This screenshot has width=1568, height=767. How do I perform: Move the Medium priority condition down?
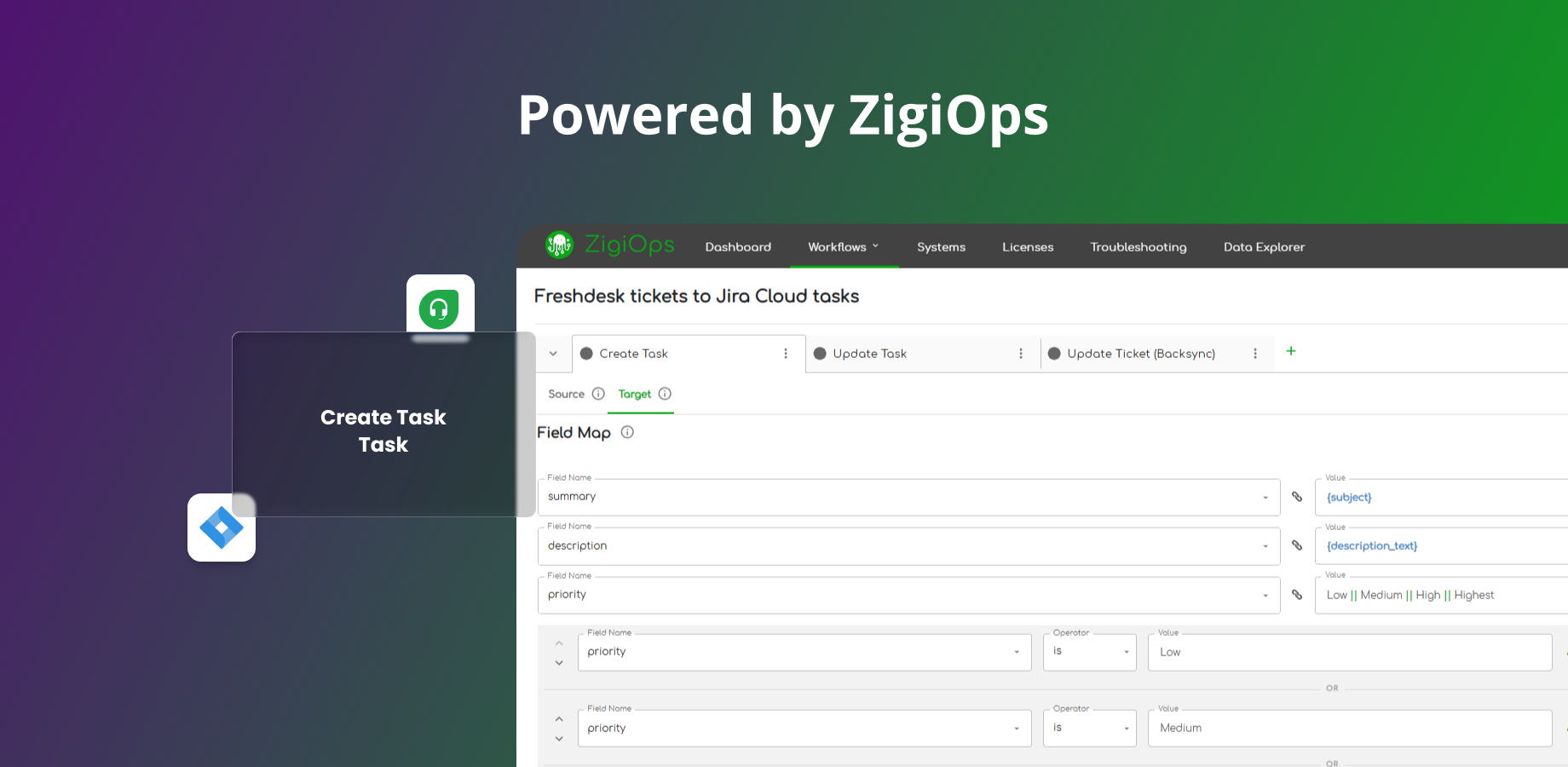(559, 740)
